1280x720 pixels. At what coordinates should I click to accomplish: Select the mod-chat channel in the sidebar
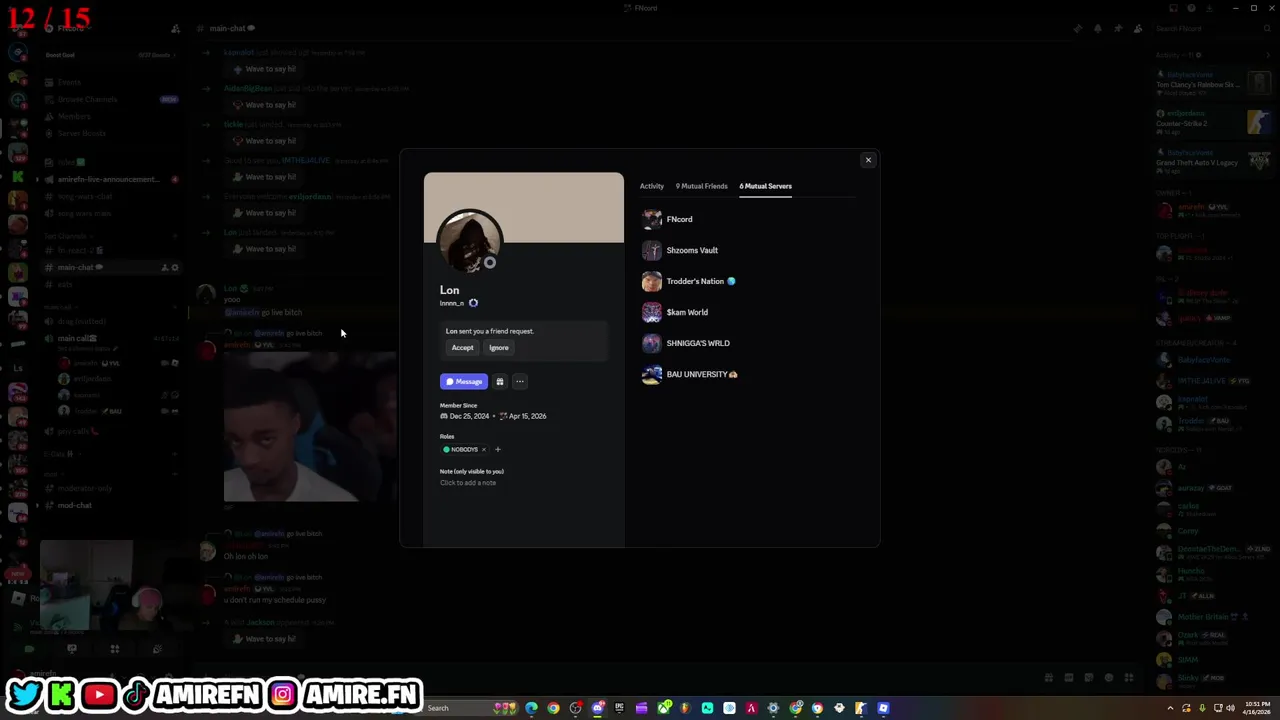coord(75,505)
